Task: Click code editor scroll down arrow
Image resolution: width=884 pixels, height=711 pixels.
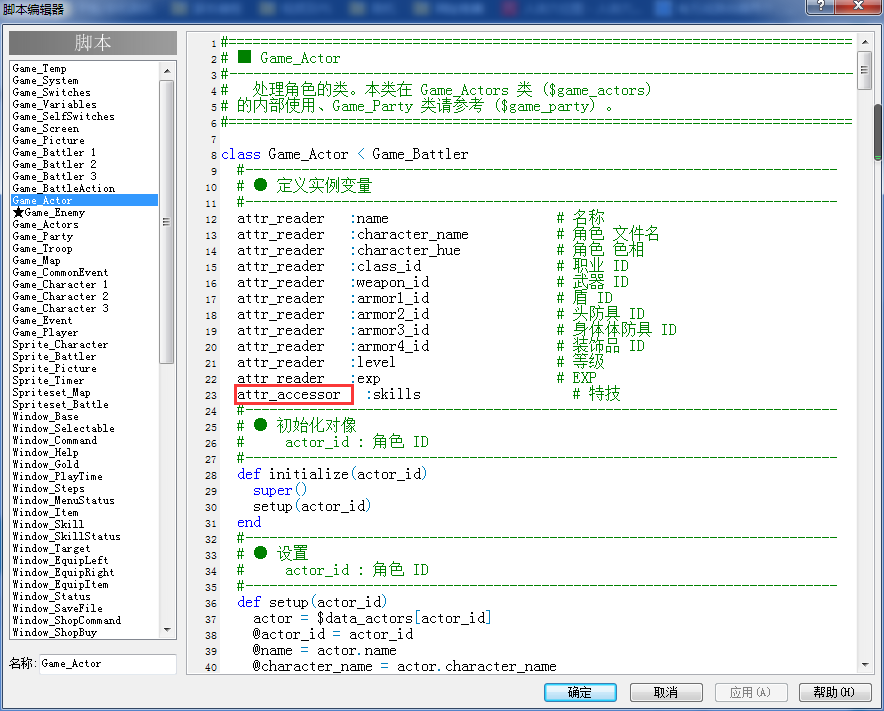Action: [865, 665]
